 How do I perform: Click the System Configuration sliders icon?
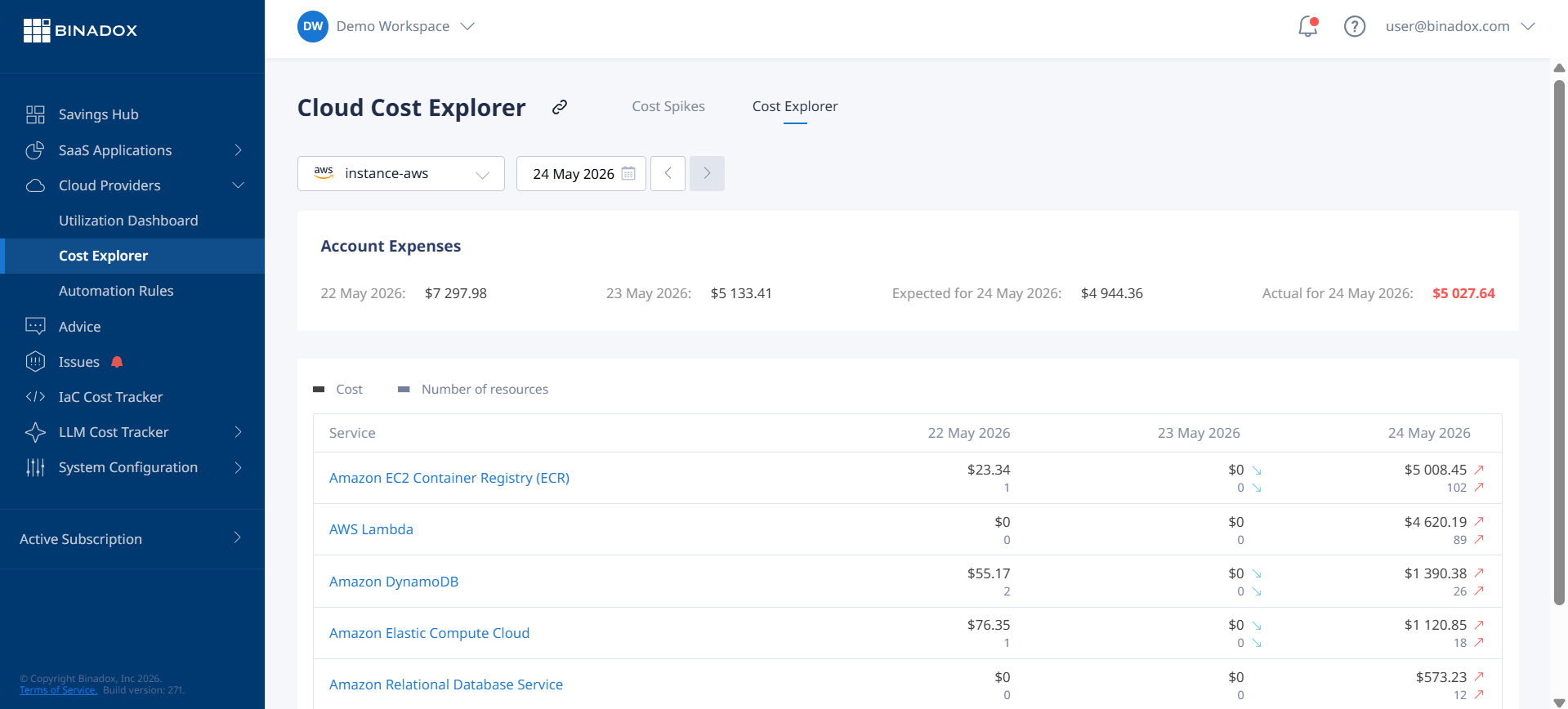pos(35,467)
